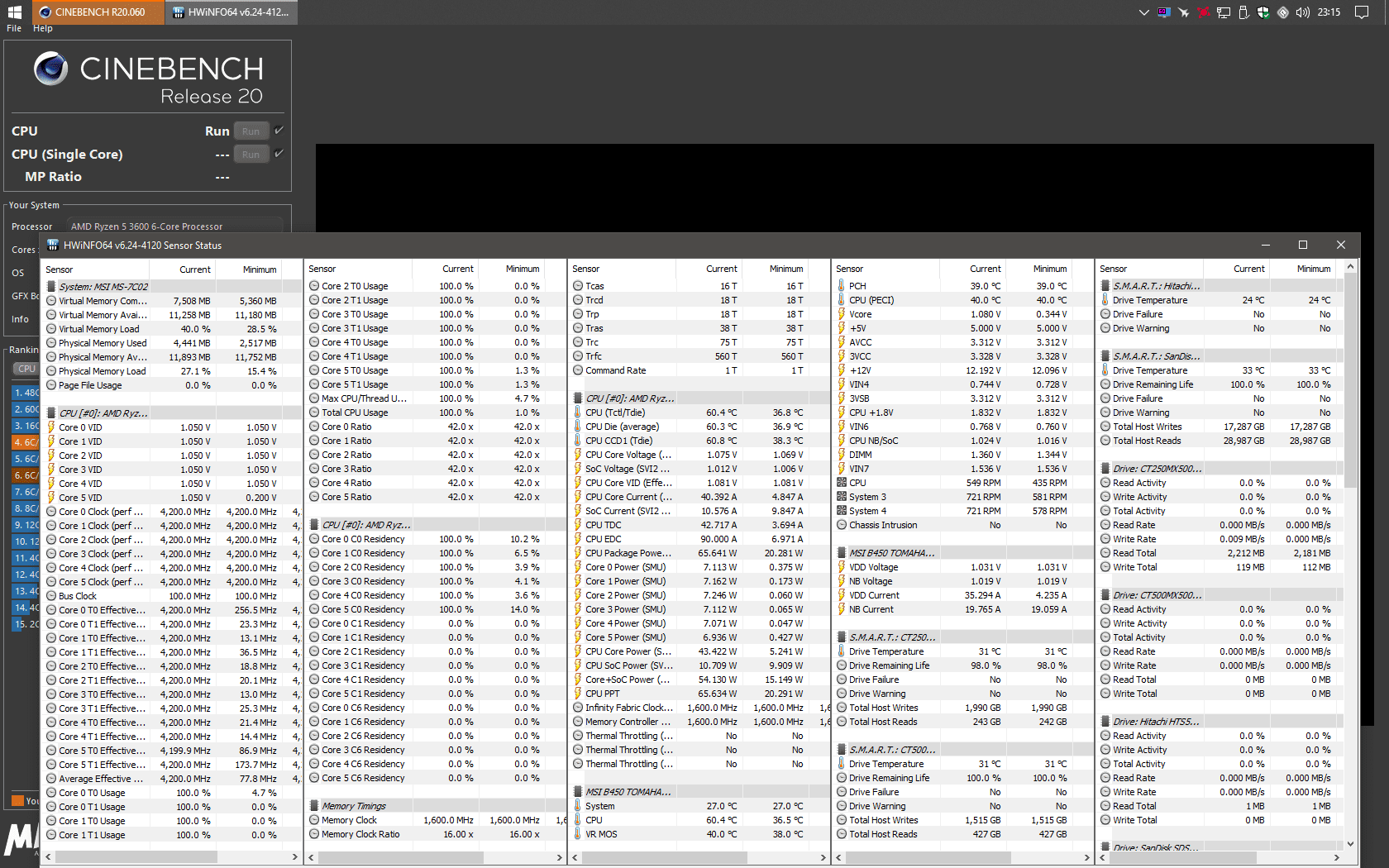
Task: Open the volume control in system tray
Action: coord(1302,12)
